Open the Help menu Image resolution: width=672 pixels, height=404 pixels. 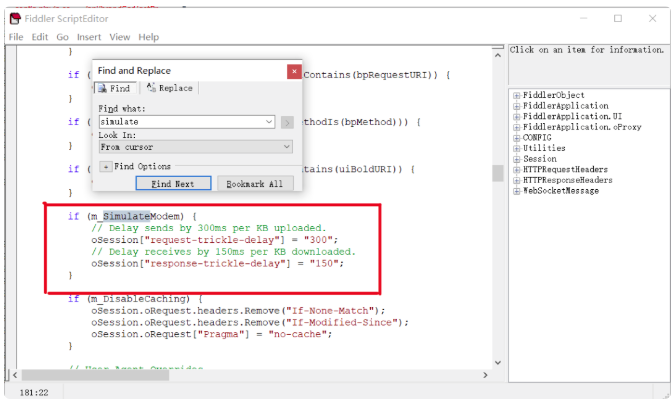pyautogui.click(x=148, y=37)
